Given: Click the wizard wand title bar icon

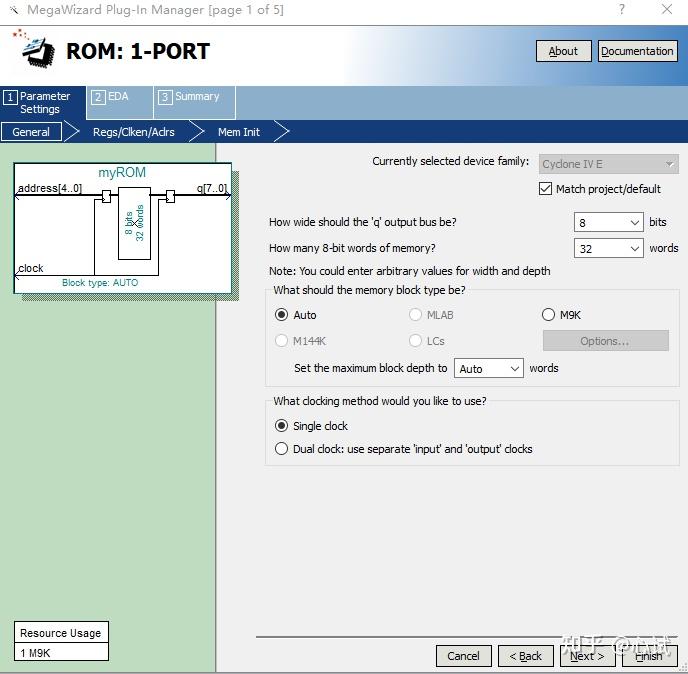Looking at the screenshot, I should pyautogui.click(x=14, y=10).
